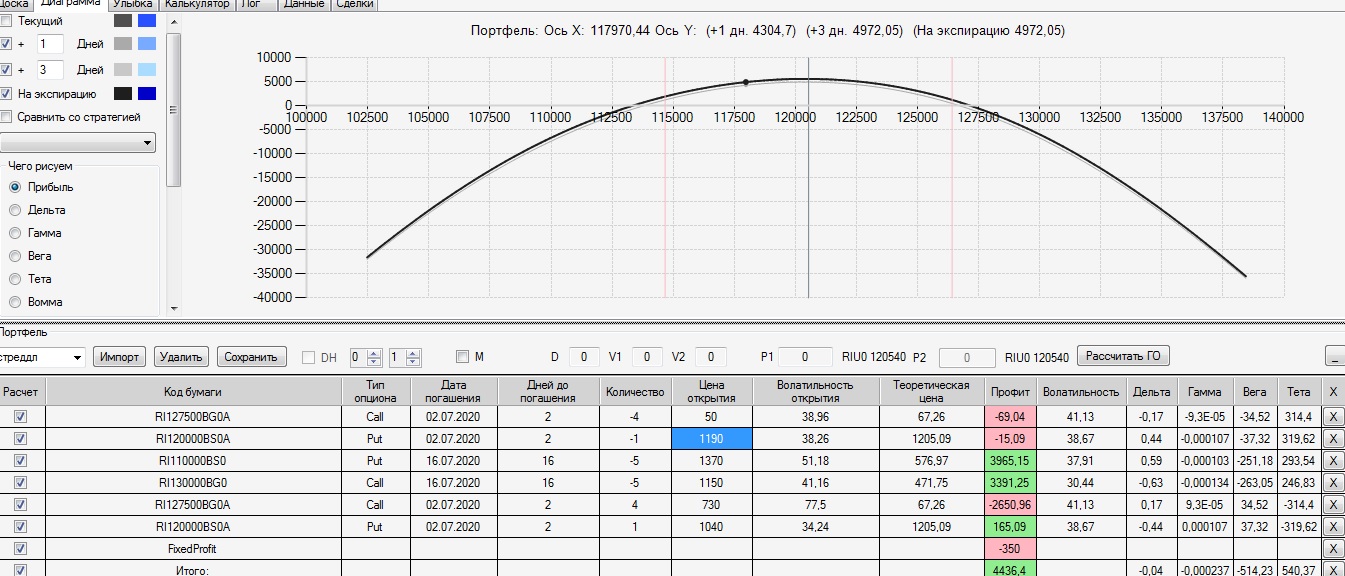The height and width of the screenshot is (576, 1345).
Task: Delete row with profit -69,04 using X
Action: [x=1333, y=417]
